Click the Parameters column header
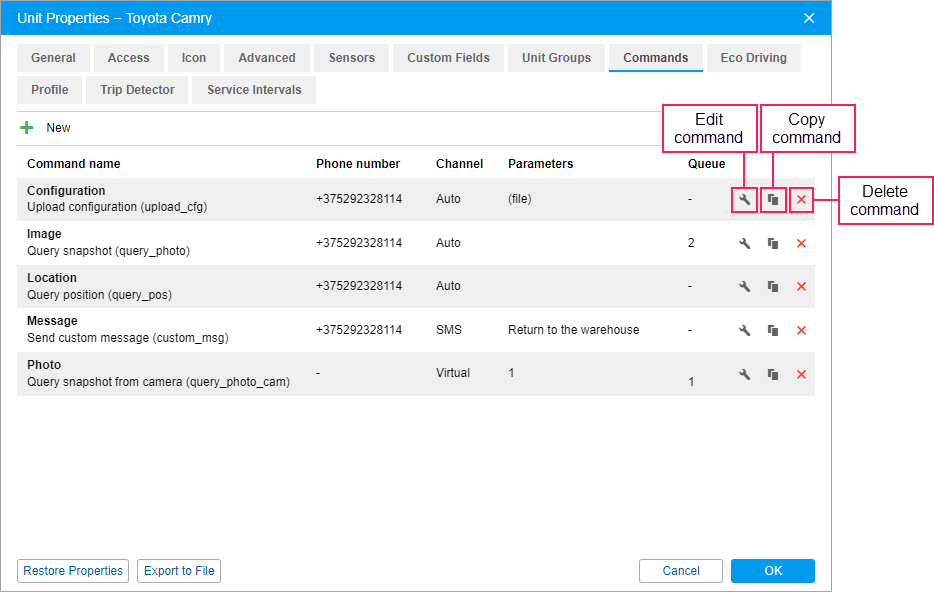Image resolution: width=934 pixels, height=592 pixels. 540,164
